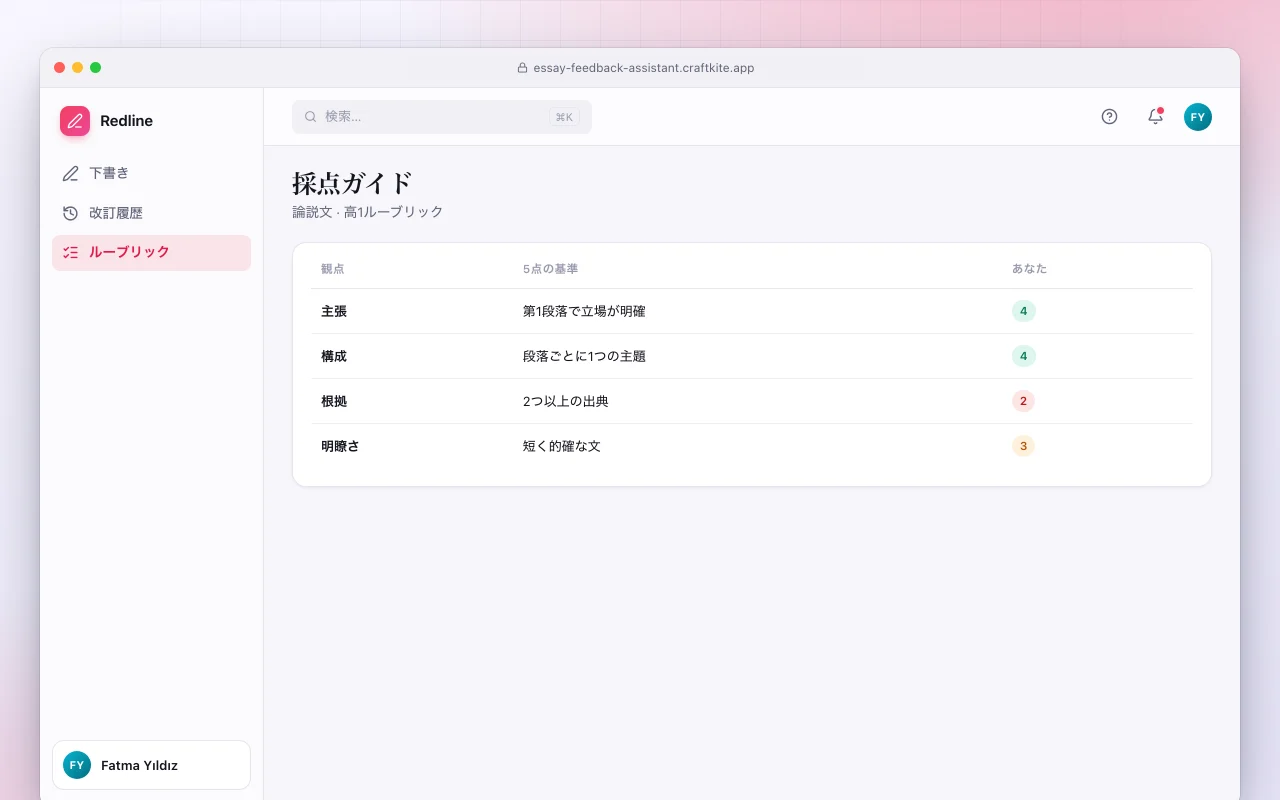1280x800 pixels.
Task: Open the FY avatar in top bar
Action: pyautogui.click(x=1198, y=117)
